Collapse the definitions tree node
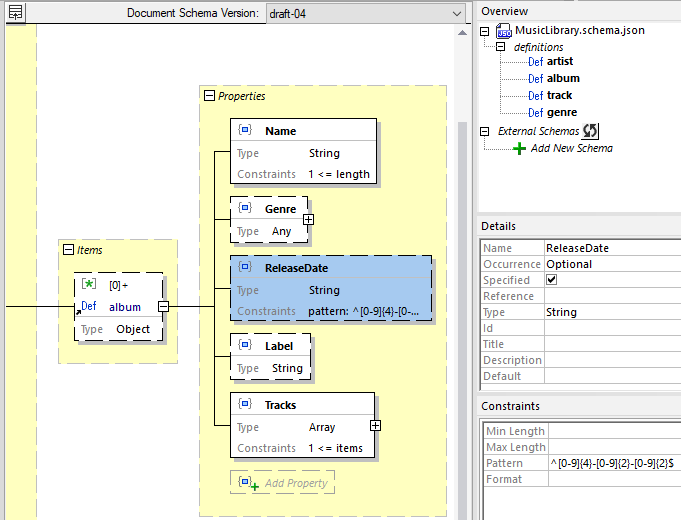Viewport: 681px width, 520px height. coord(501,47)
